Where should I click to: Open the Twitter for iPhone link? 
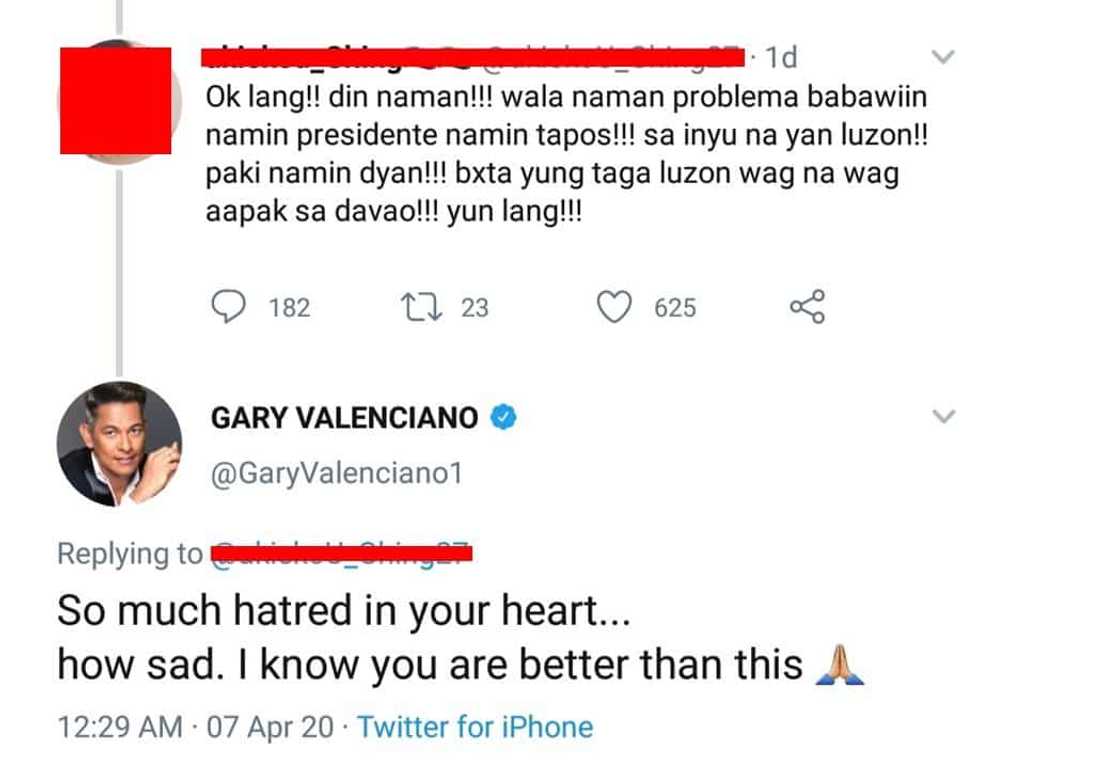click(475, 727)
